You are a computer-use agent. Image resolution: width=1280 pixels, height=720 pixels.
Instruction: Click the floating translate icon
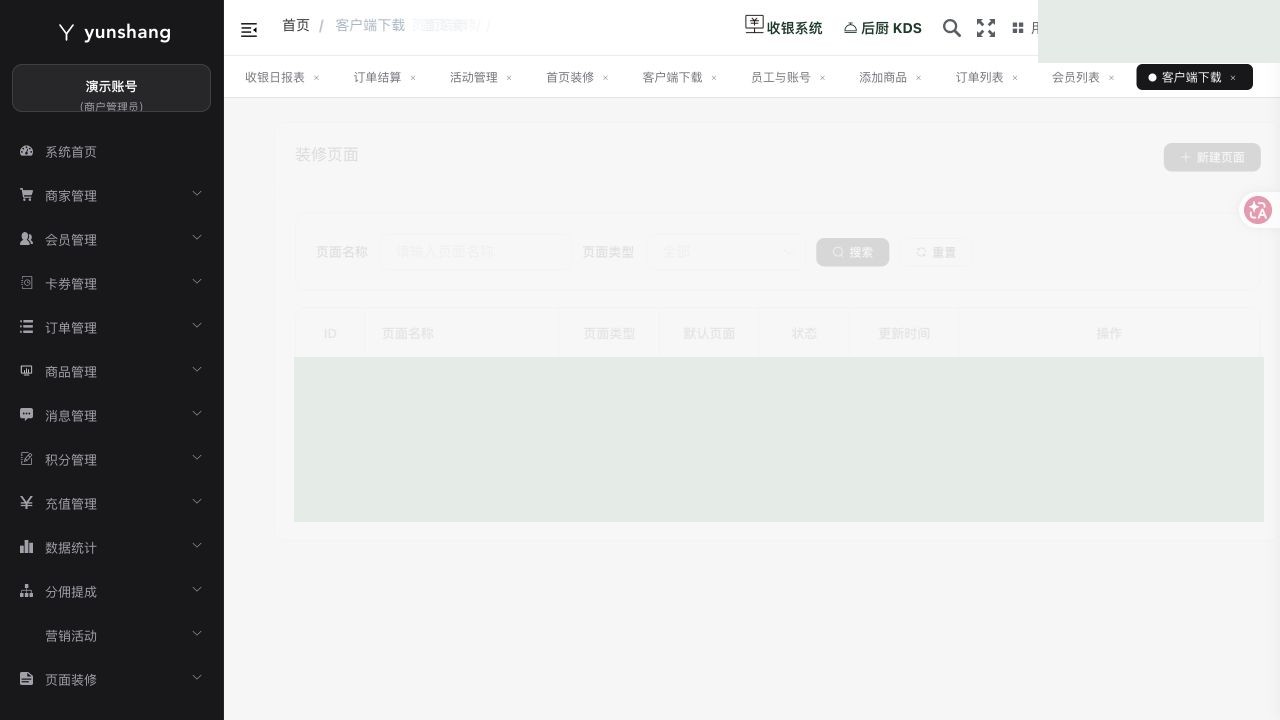pyautogui.click(x=1258, y=210)
